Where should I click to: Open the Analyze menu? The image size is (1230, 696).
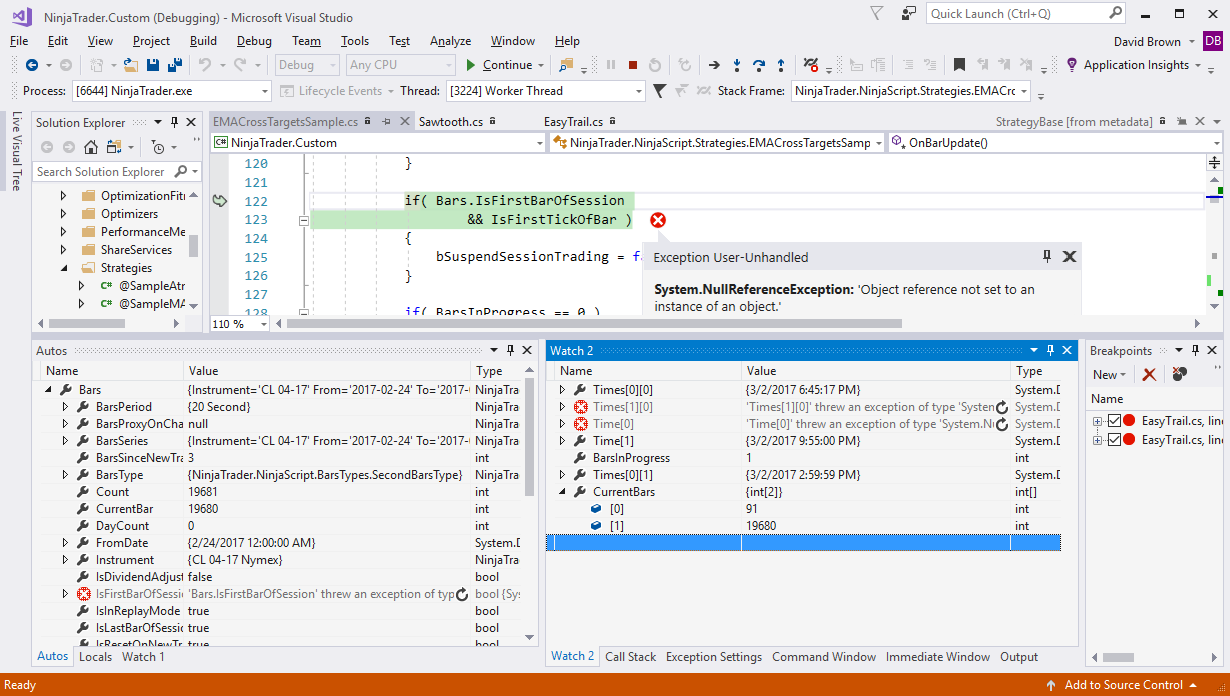point(450,41)
